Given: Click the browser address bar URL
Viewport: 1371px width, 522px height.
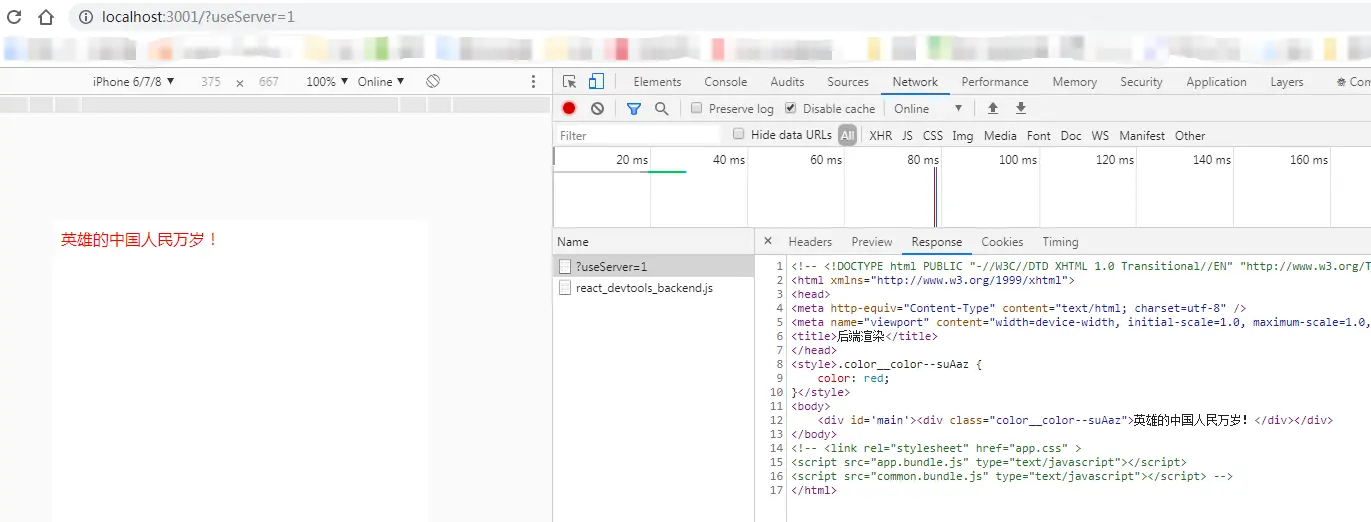Looking at the screenshot, I should tap(198, 17).
